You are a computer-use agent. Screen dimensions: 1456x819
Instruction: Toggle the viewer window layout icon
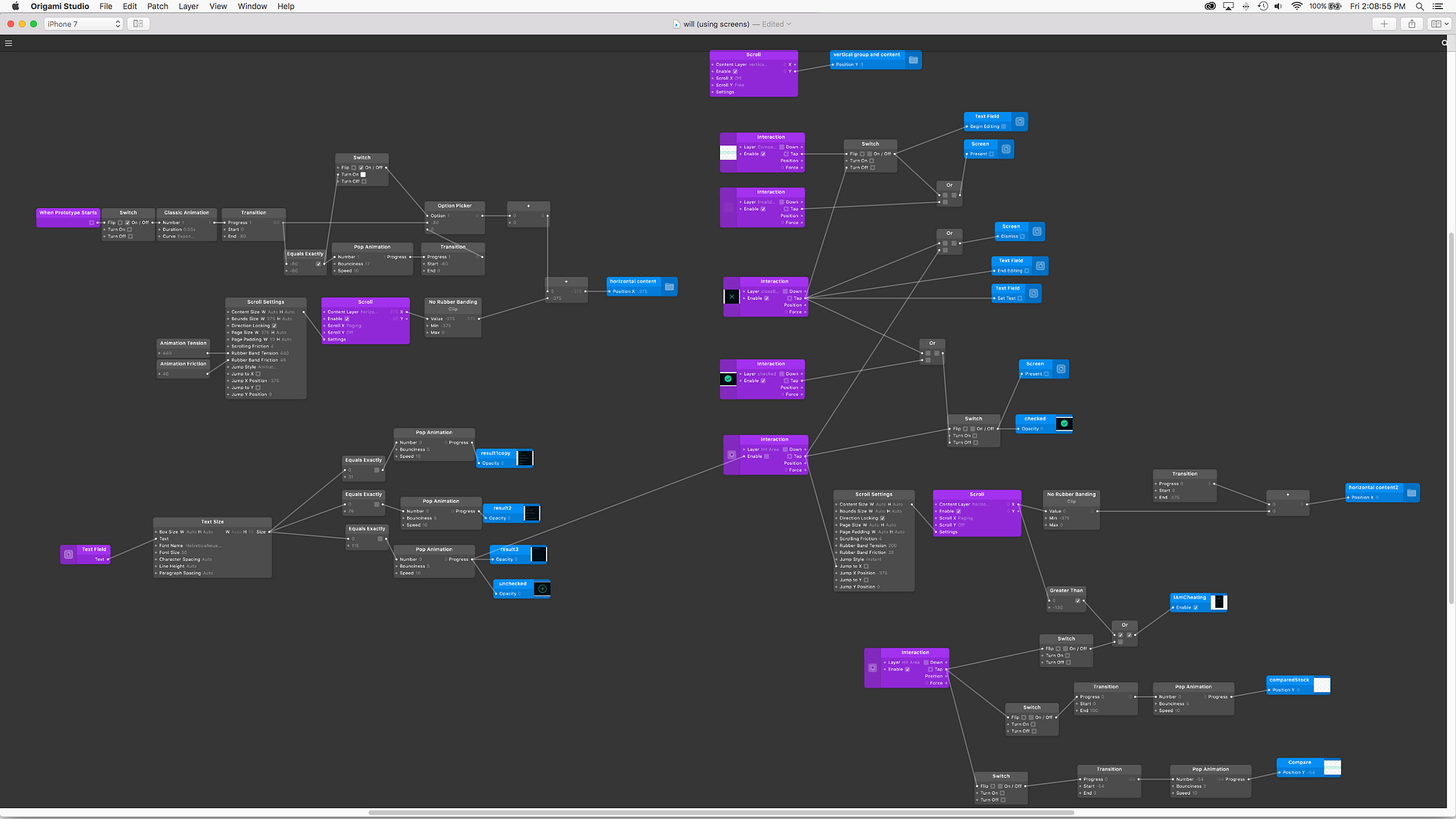(138, 24)
